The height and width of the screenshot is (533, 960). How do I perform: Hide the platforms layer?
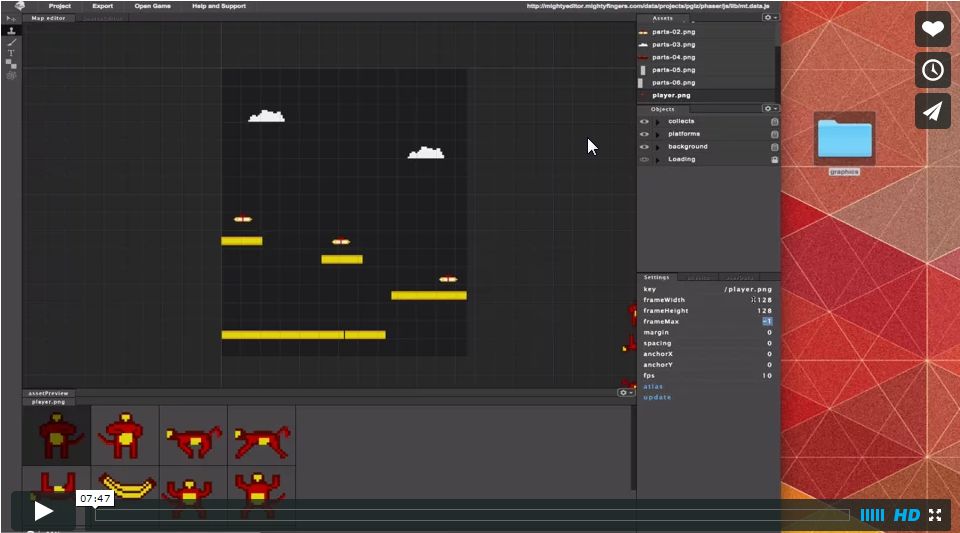pyautogui.click(x=644, y=134)
